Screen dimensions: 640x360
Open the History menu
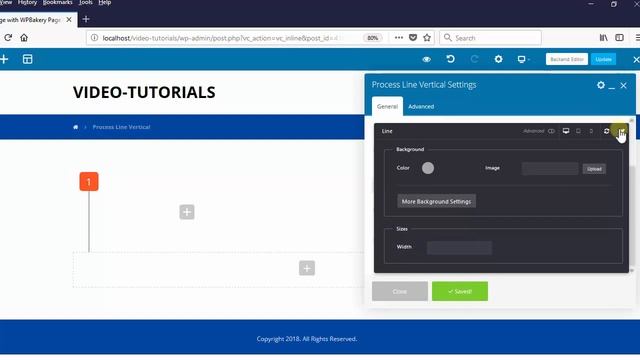point(27,2)
